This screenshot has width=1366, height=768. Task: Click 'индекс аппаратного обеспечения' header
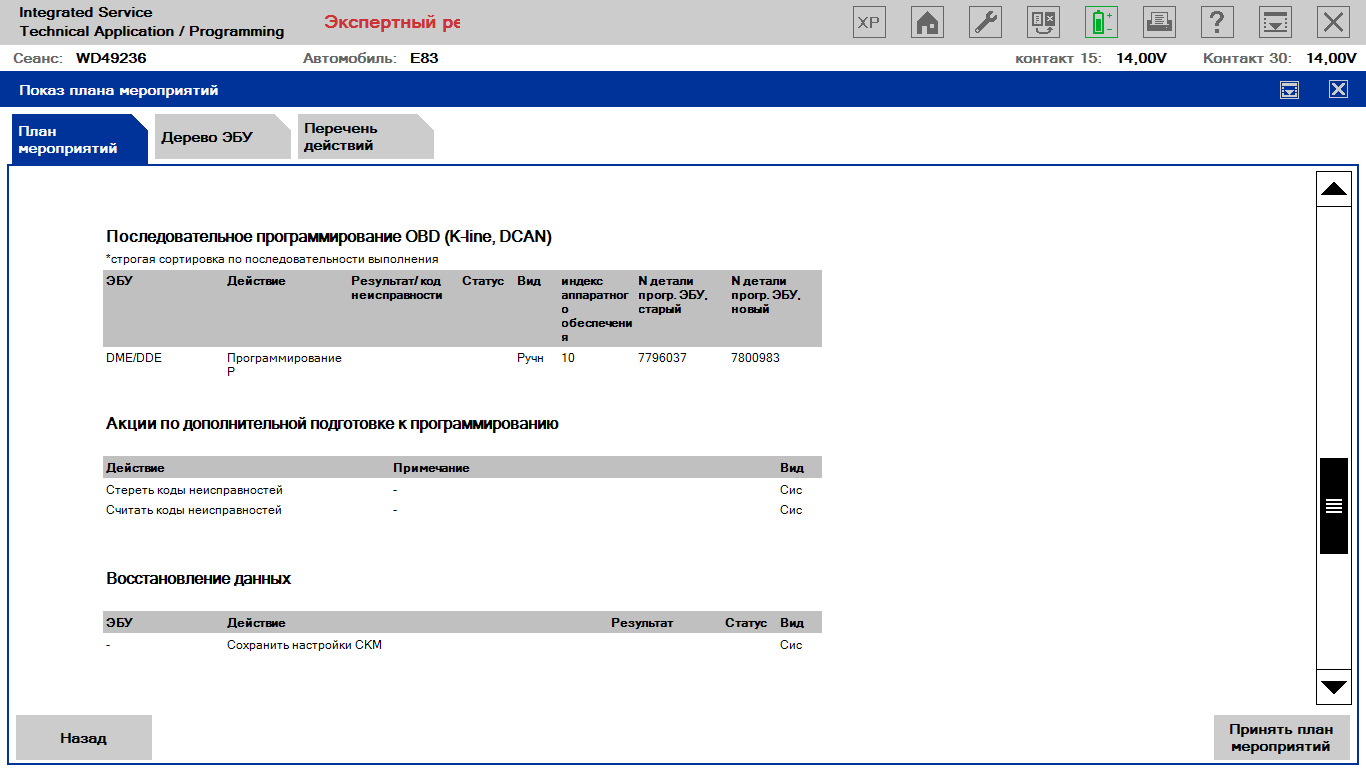(595, 309)
